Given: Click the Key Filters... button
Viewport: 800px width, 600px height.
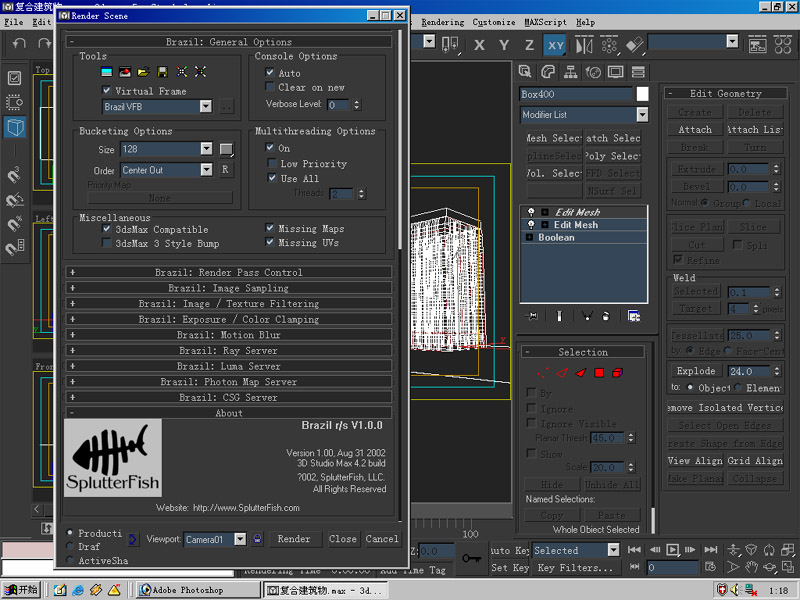Looking at the screenshot, I should coord(576,567).
